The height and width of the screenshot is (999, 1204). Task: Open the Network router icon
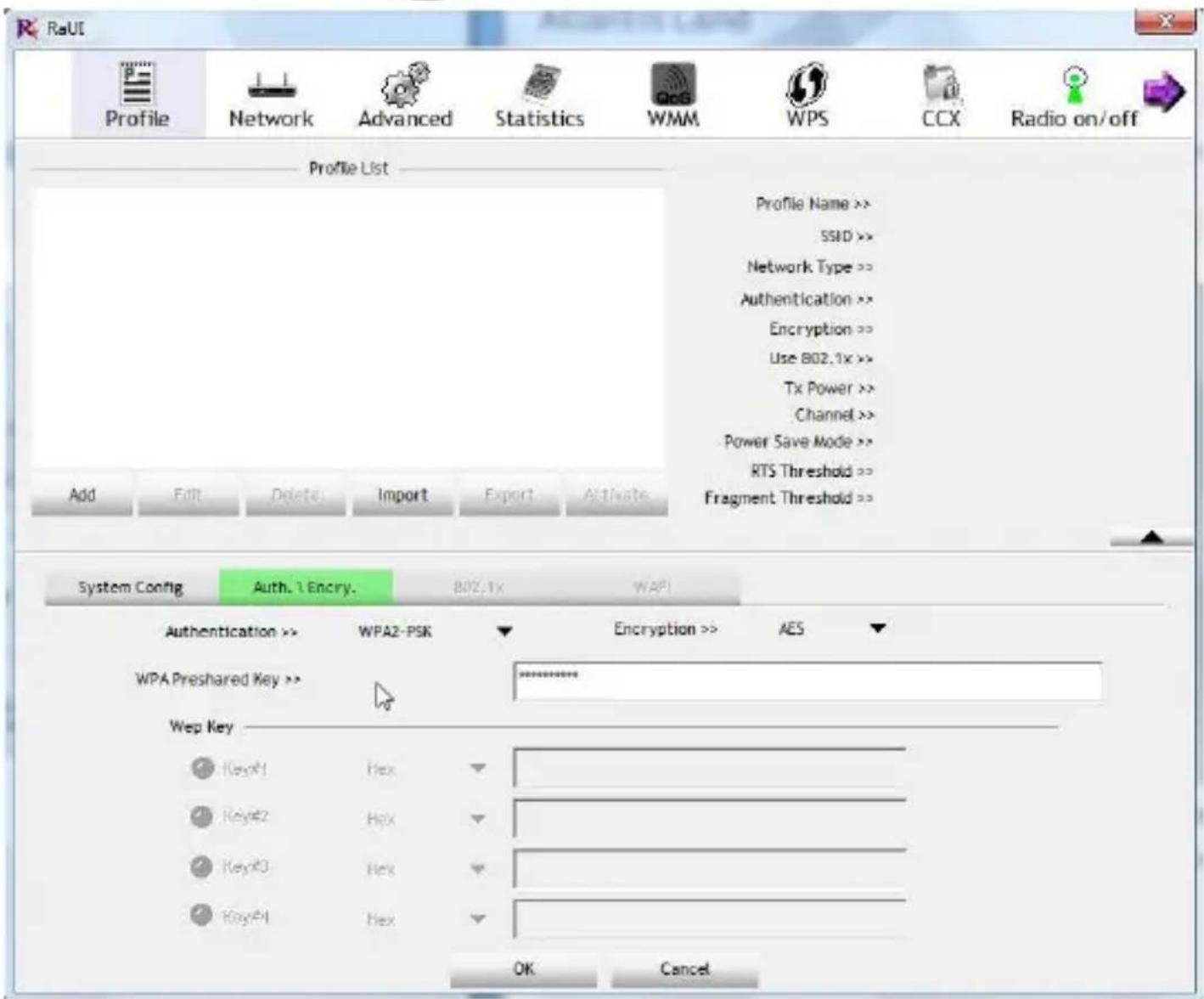click(x=271, y=85)
